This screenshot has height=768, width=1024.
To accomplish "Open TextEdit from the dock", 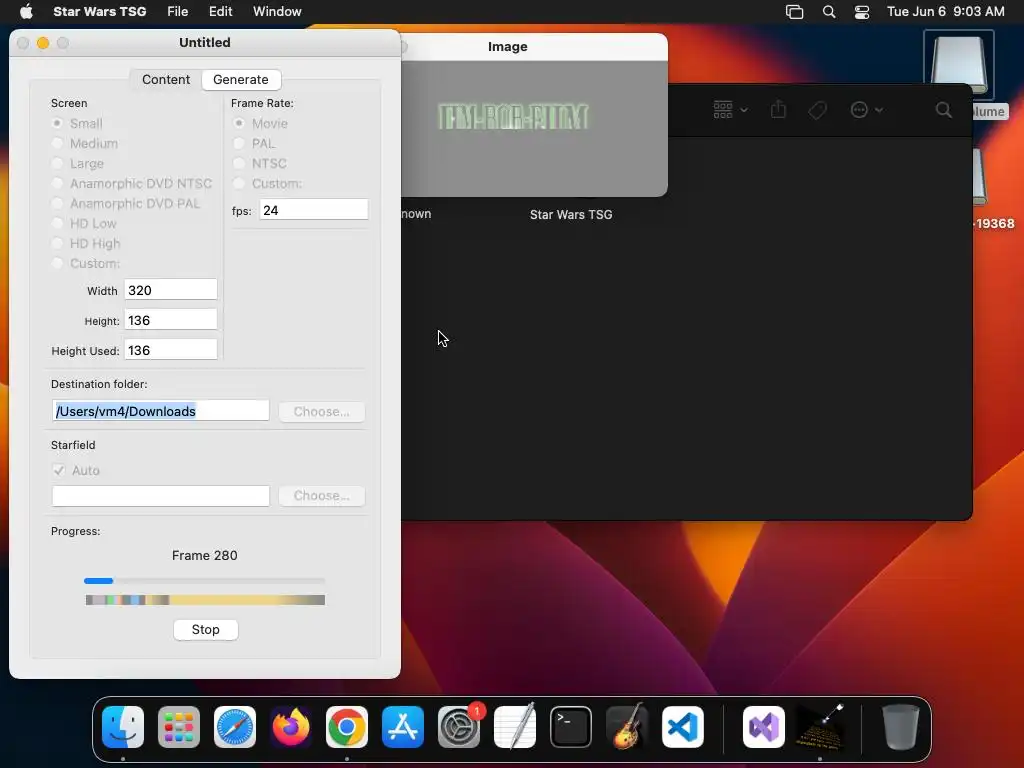I will 515,727.
